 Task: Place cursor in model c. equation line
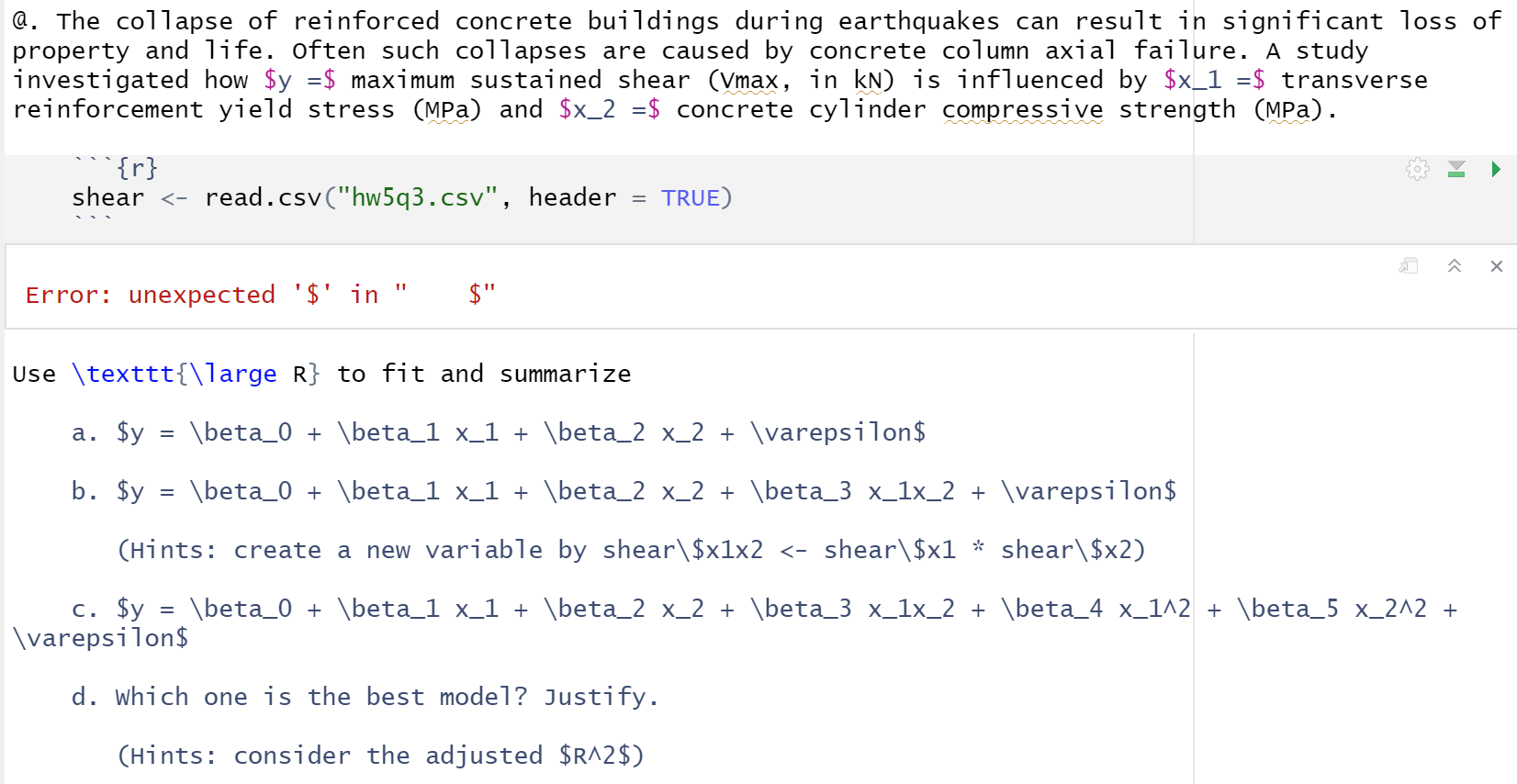pos(764,609)
